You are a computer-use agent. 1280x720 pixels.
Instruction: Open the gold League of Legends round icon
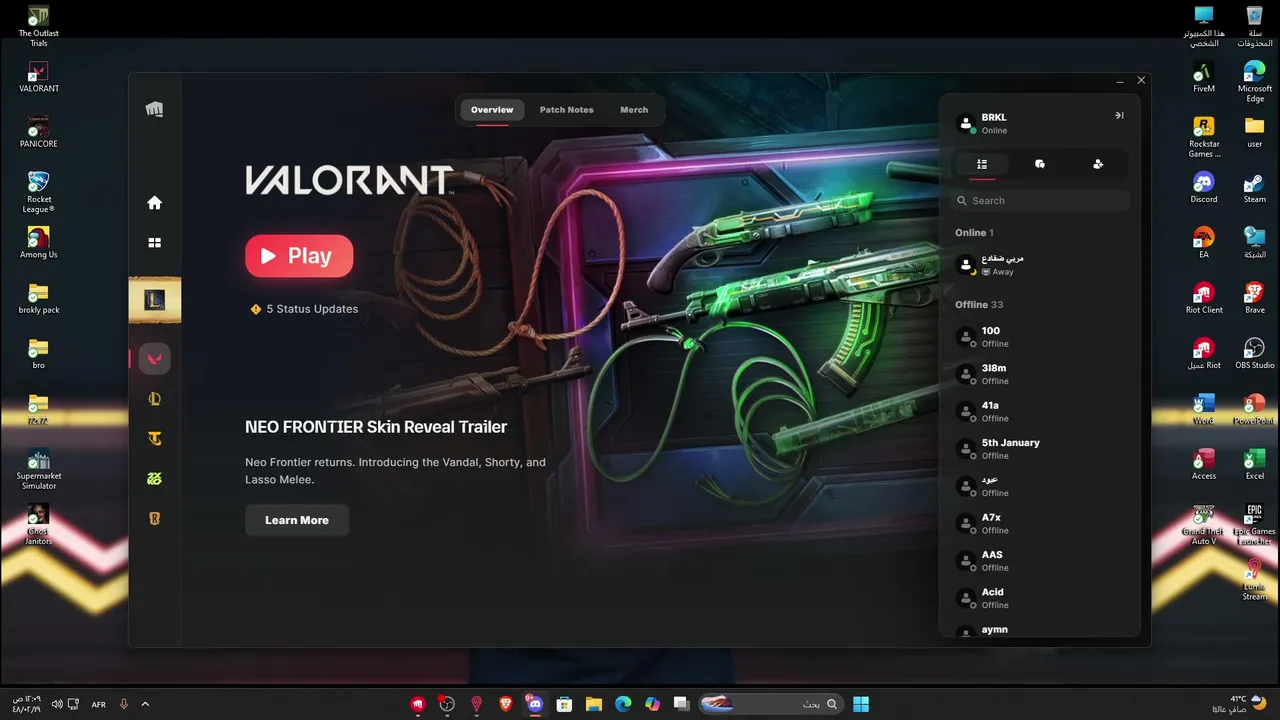point(154,399)
